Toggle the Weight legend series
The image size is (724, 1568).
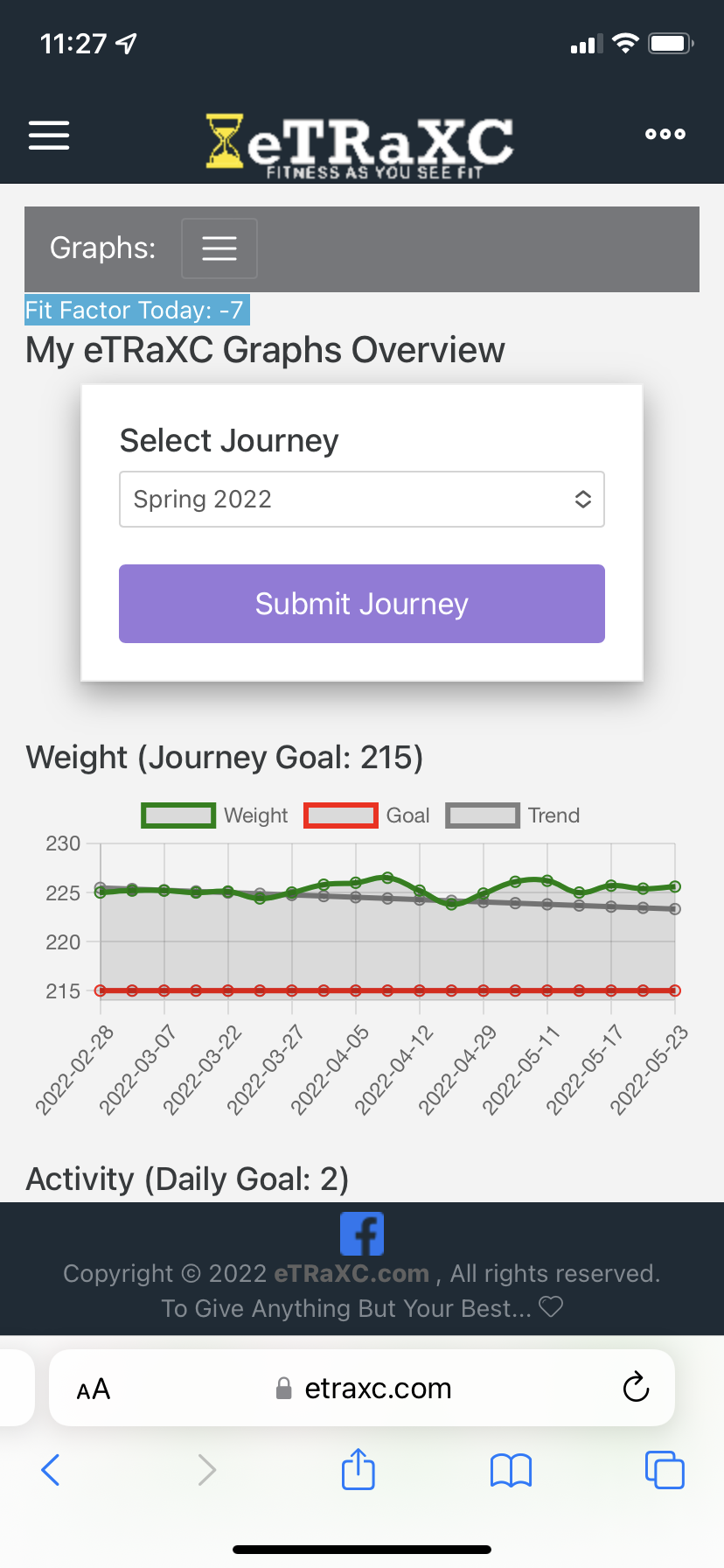tap(214, 815)
